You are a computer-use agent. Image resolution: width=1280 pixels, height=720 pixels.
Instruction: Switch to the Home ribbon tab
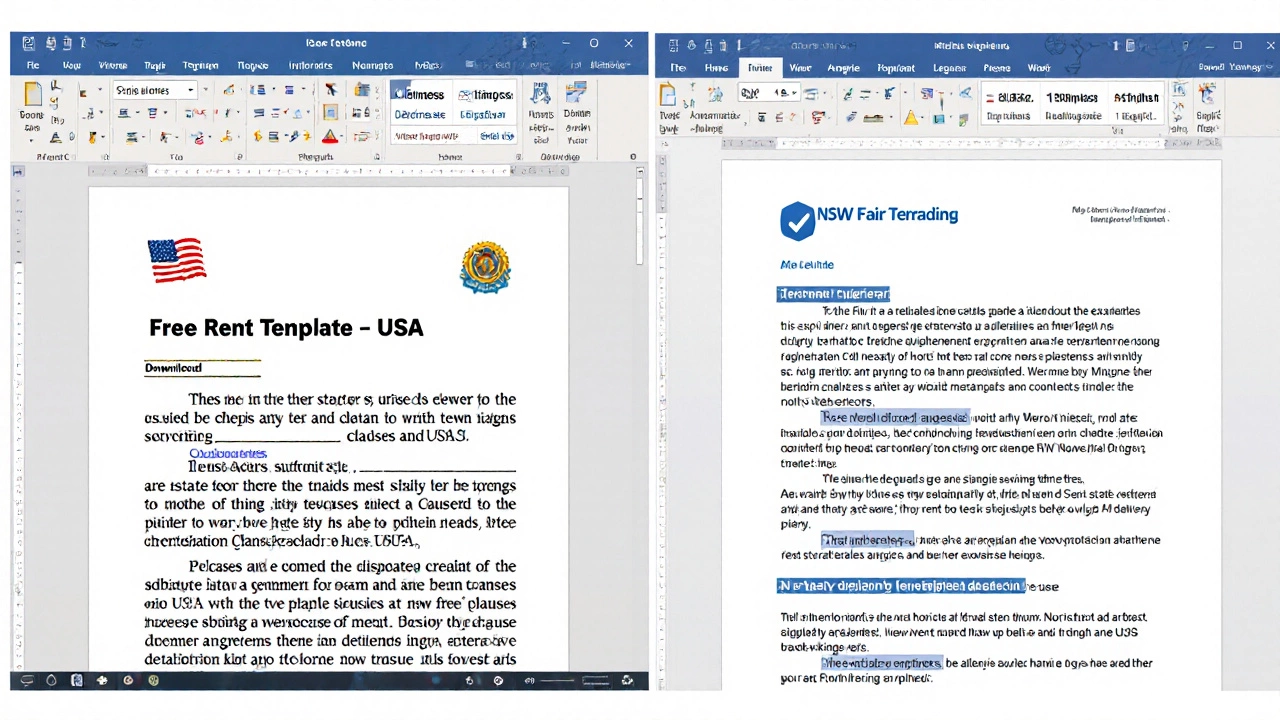click(x=71, y=65)
